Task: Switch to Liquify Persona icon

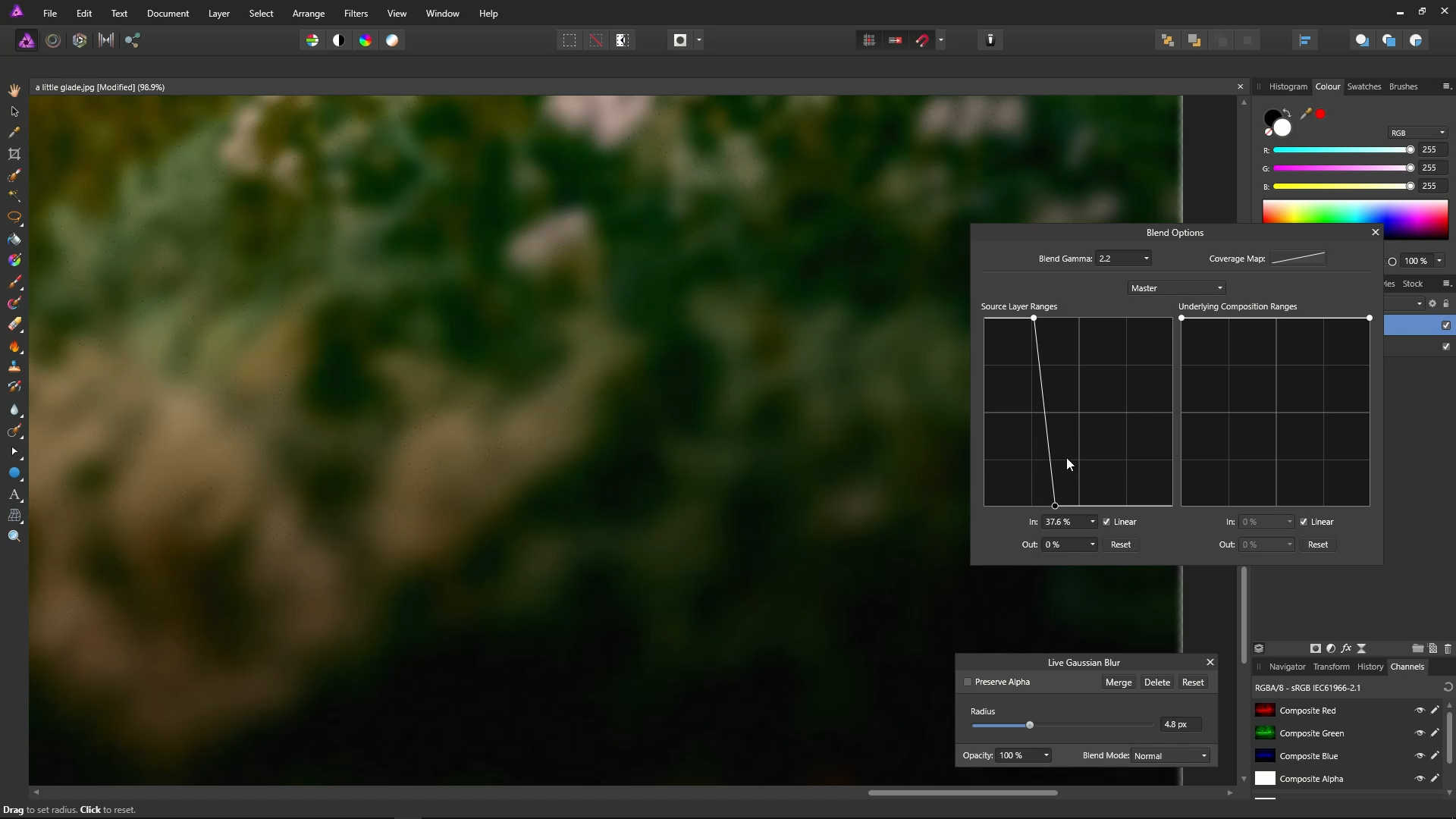Action: (x=53, y=40)
